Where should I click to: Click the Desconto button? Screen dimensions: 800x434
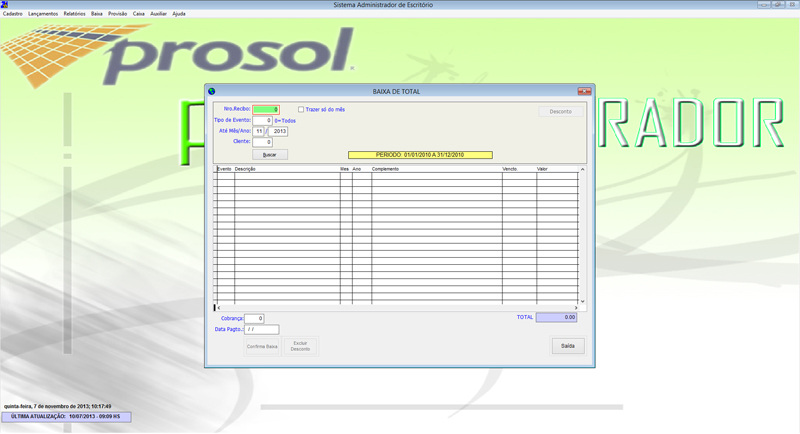pyautogui.click(x=561, y=111)
